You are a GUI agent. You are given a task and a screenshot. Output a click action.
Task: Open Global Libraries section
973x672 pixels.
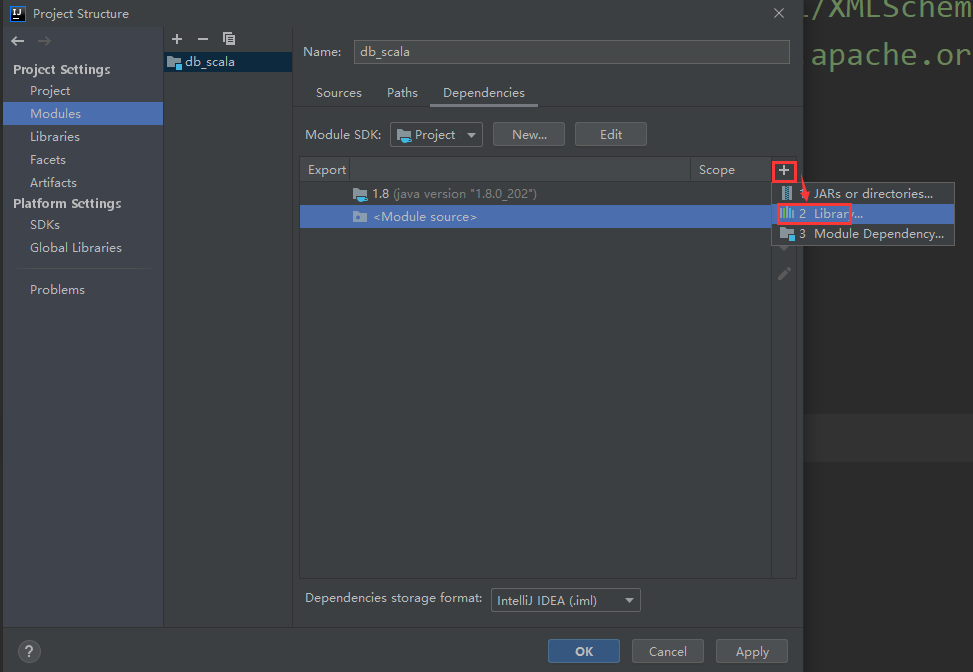(76, 248)
